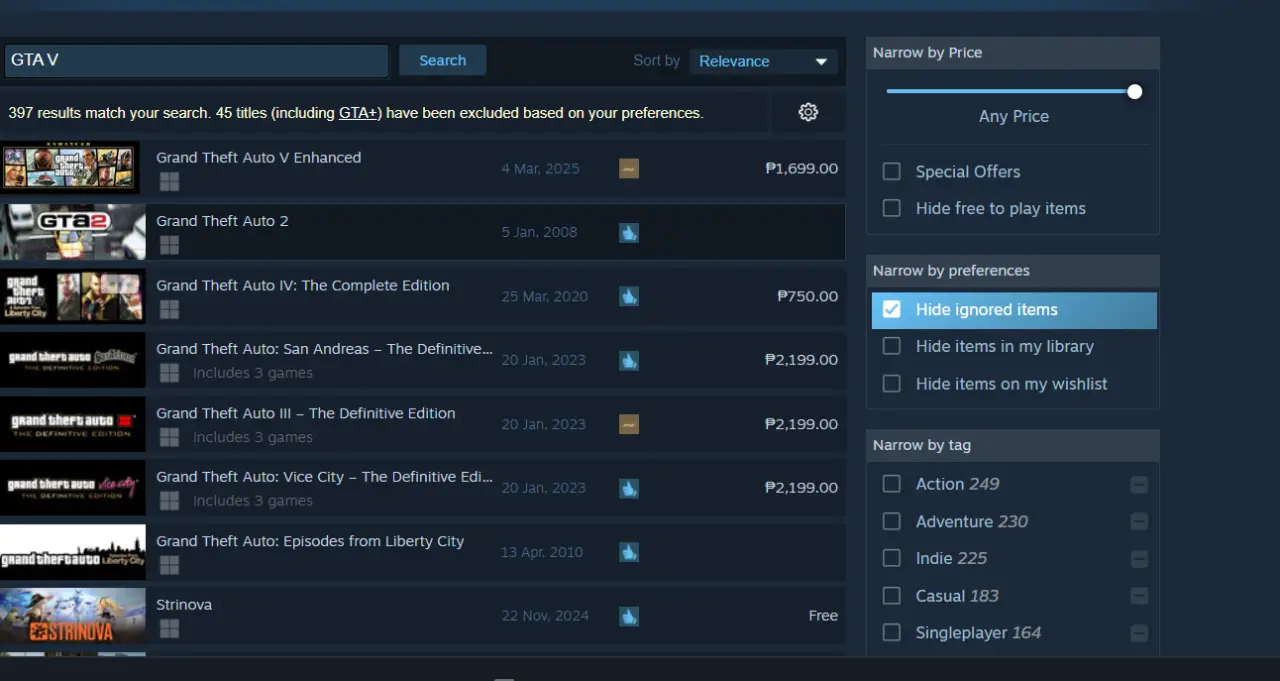Click the GTA IV Liberty City thumbnail
The height and width of the screenshot is (681, 1280).
(72, 296)
